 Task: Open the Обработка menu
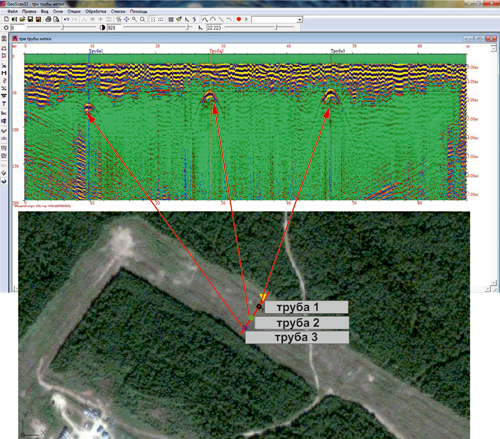96,11
